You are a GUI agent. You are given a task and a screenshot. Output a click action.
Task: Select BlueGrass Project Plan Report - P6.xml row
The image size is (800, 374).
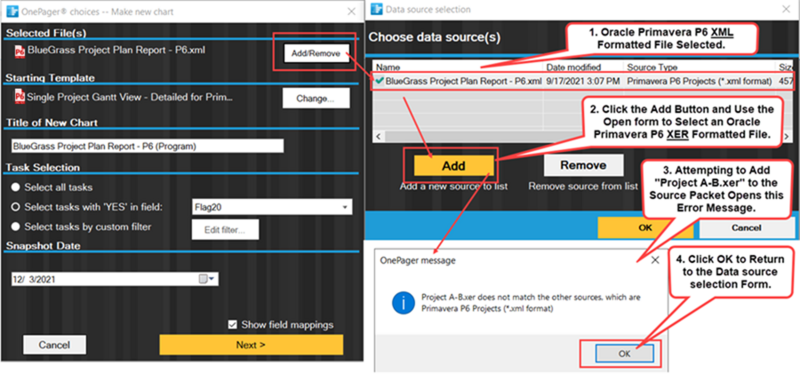(583, 81)
